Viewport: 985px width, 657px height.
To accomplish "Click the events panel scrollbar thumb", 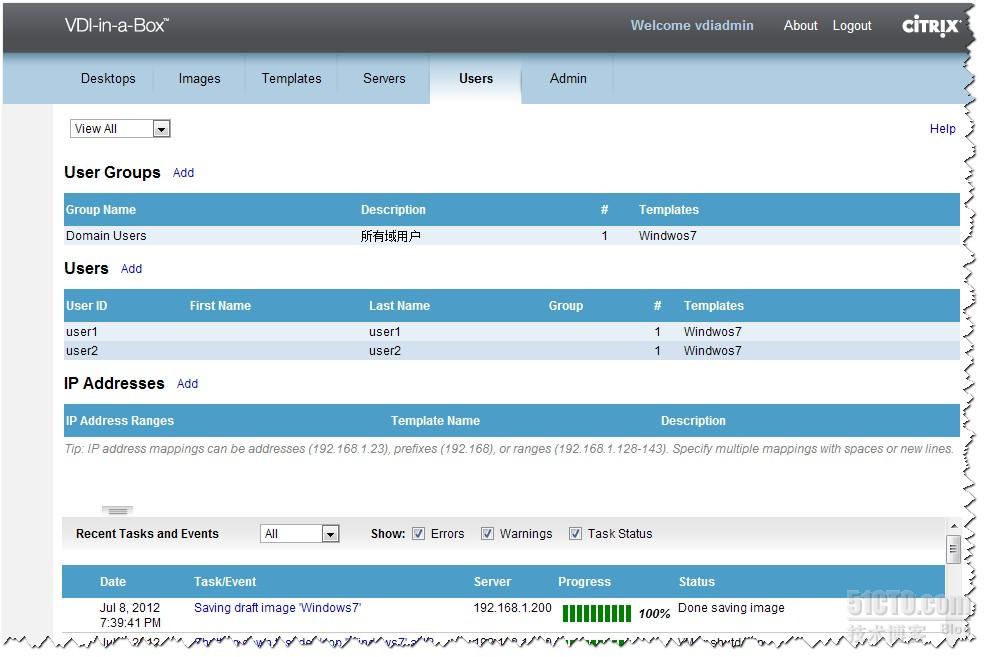I will (953, 550).
